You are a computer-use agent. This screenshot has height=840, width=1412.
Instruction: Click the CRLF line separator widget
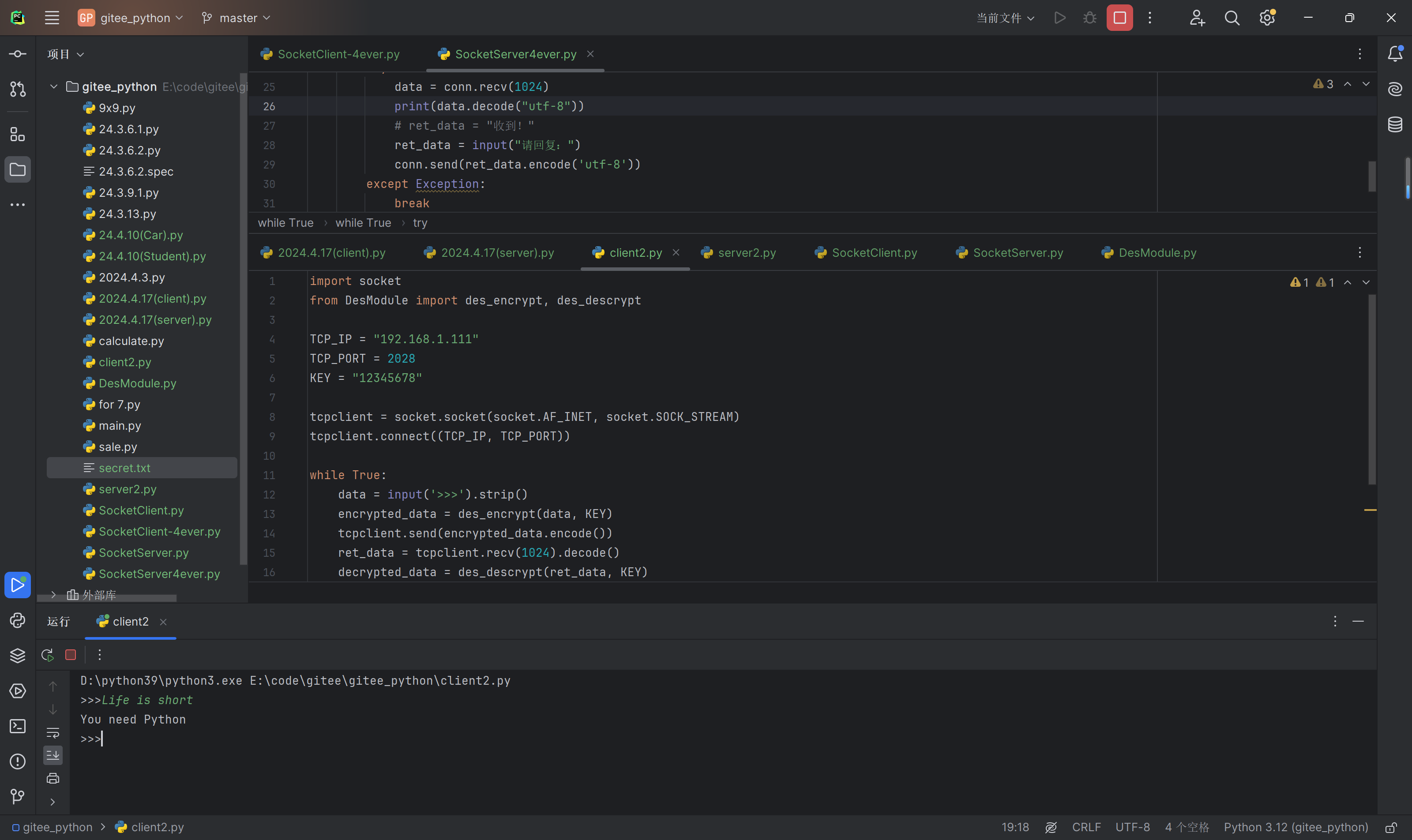(x=1086, y=828)
